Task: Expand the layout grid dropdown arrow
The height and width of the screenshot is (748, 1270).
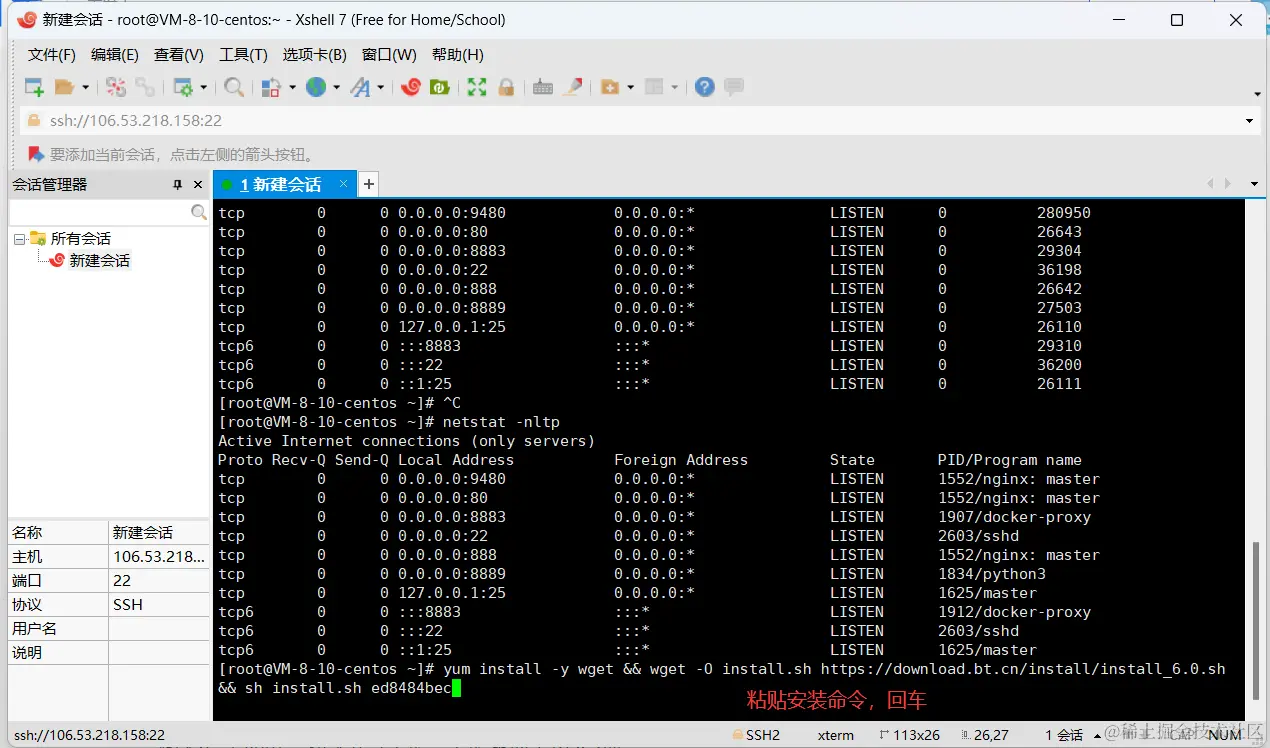Action: point(675,88)
